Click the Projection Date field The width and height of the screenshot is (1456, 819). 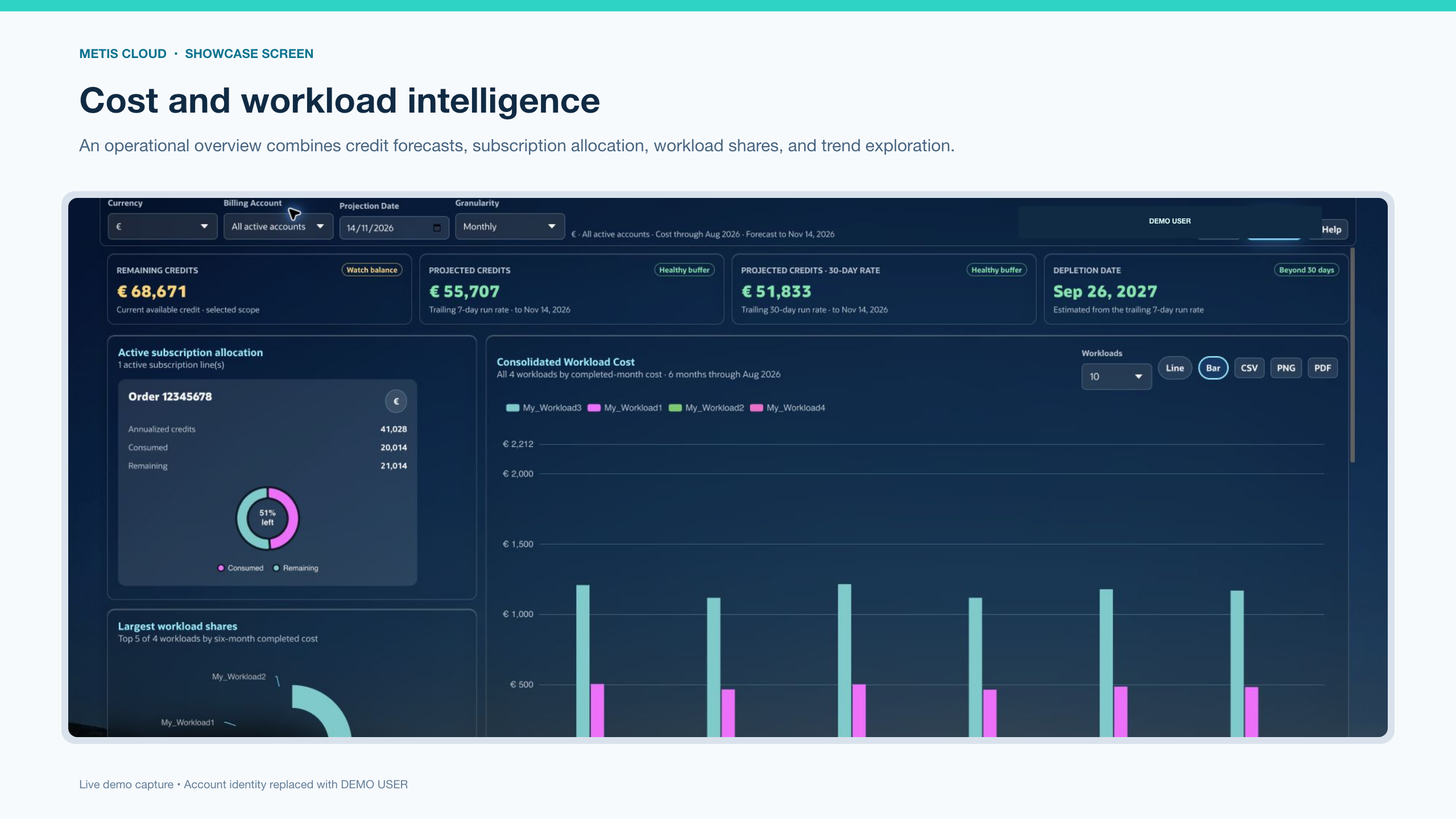point(394,227)
